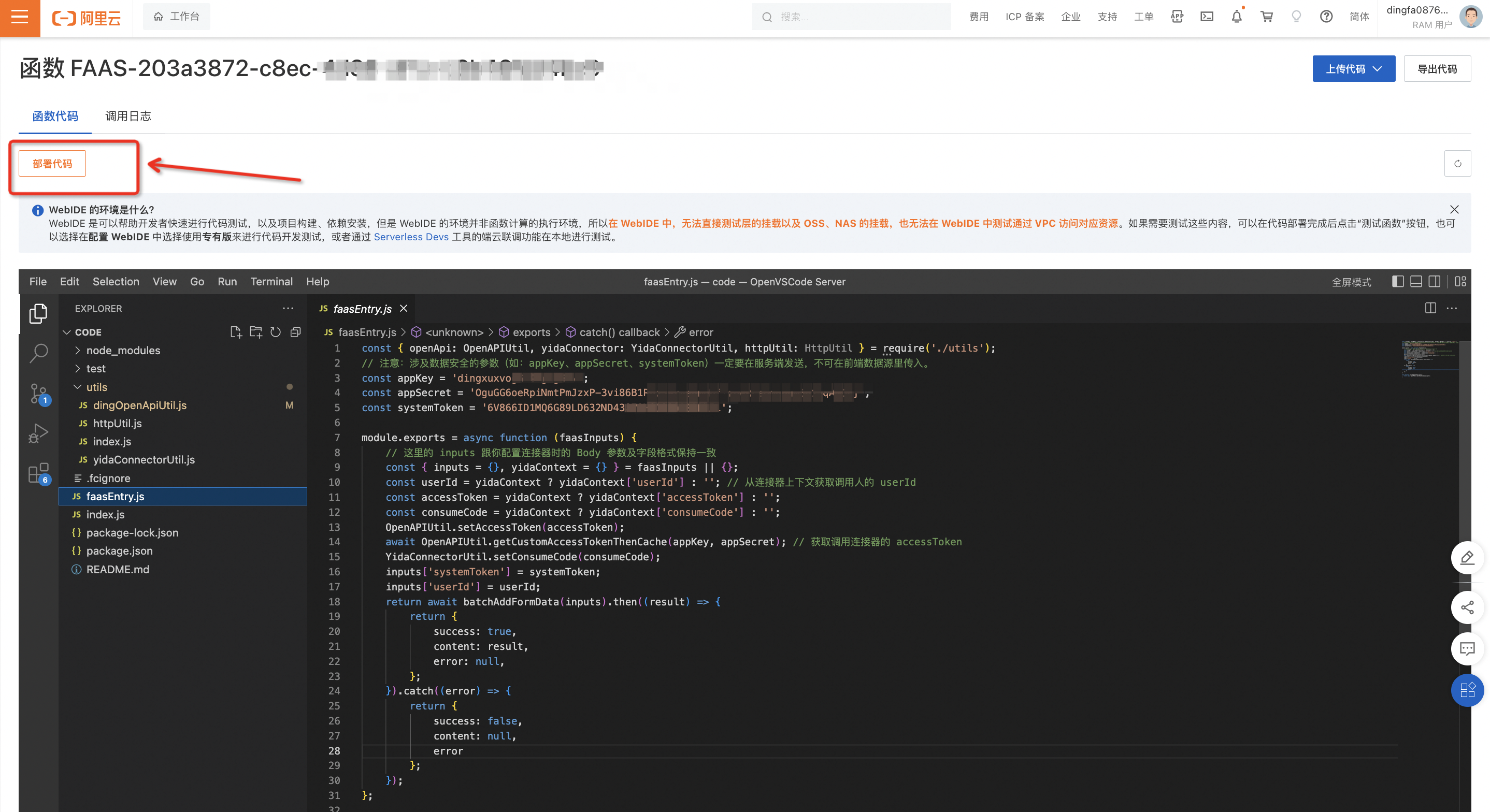Open the Selection menu
This screenshot has height=812, width=1490.
click(116, 282)
